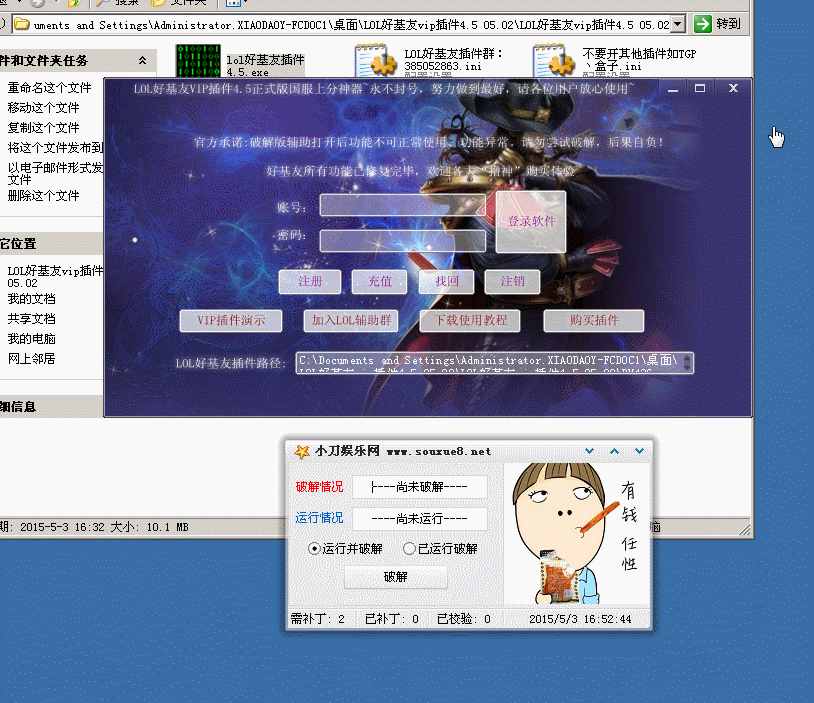Image resolution: width=814 pixels, height=703 pixels.
Task: Click the 注册 register button
Action: (x=310, y=281)
